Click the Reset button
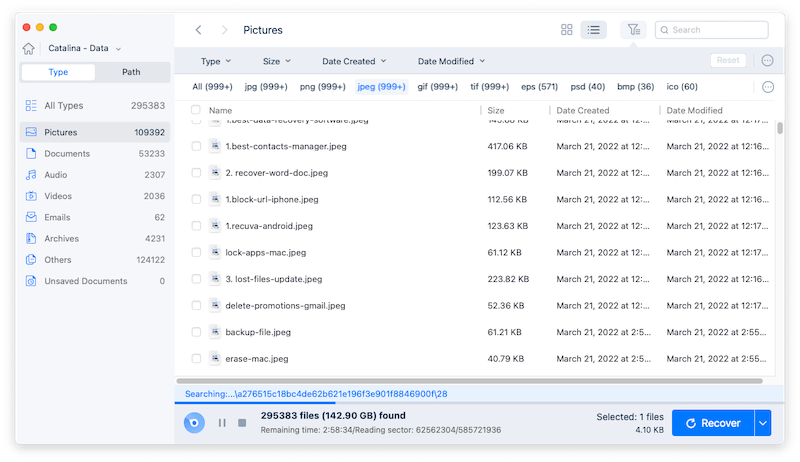Image resolution: width=800 pixels, height=462 pixels. [x=728, y=60]
